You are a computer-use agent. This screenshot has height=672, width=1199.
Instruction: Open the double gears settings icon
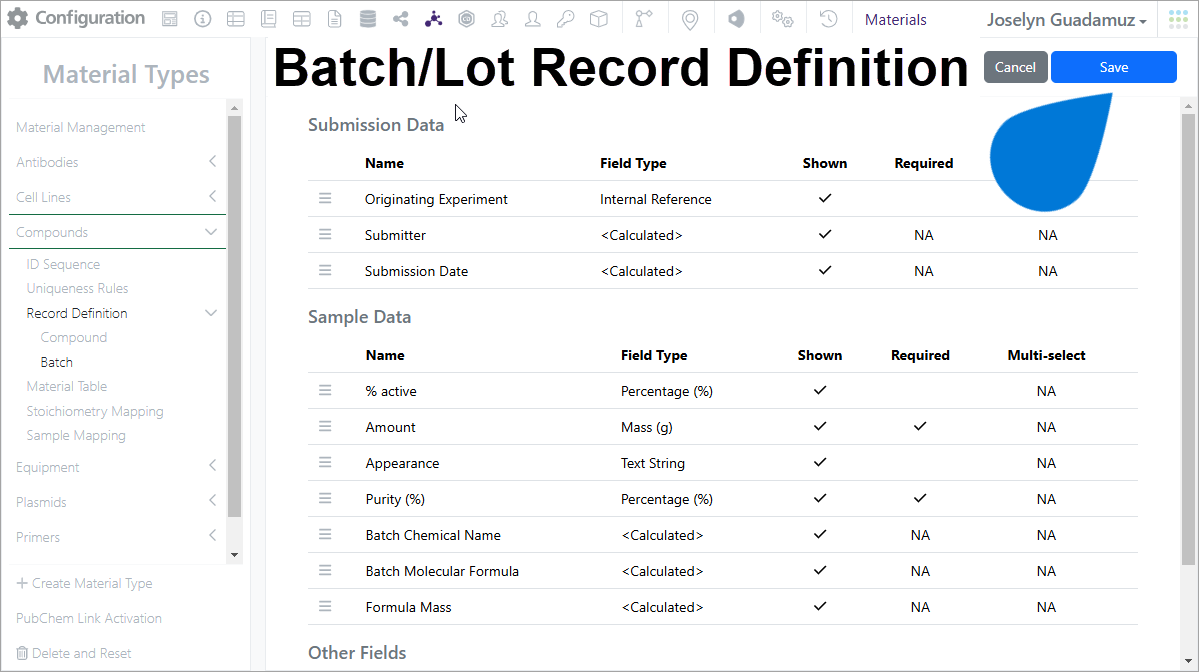[782, 19]
